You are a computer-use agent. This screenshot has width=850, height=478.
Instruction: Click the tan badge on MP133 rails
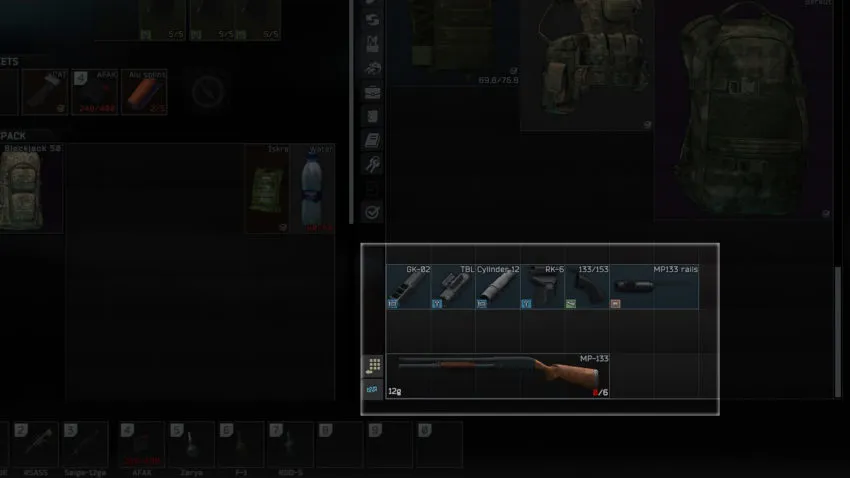click(615, 304)
